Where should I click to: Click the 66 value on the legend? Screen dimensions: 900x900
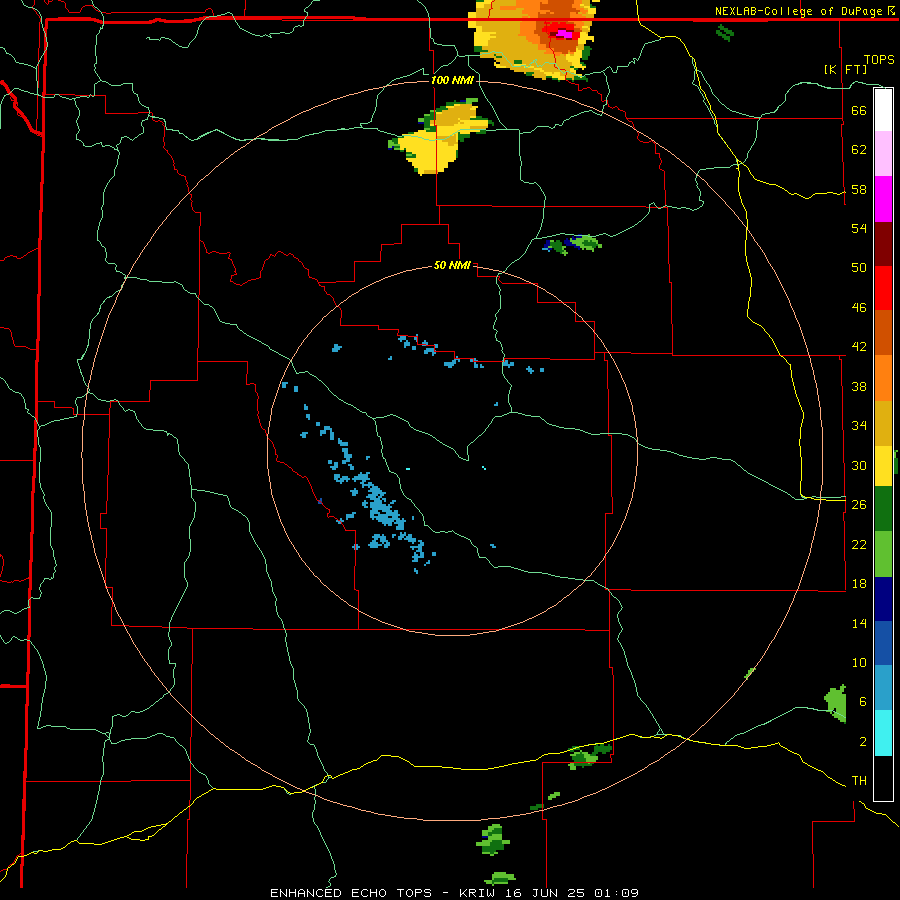pos(859,110)
